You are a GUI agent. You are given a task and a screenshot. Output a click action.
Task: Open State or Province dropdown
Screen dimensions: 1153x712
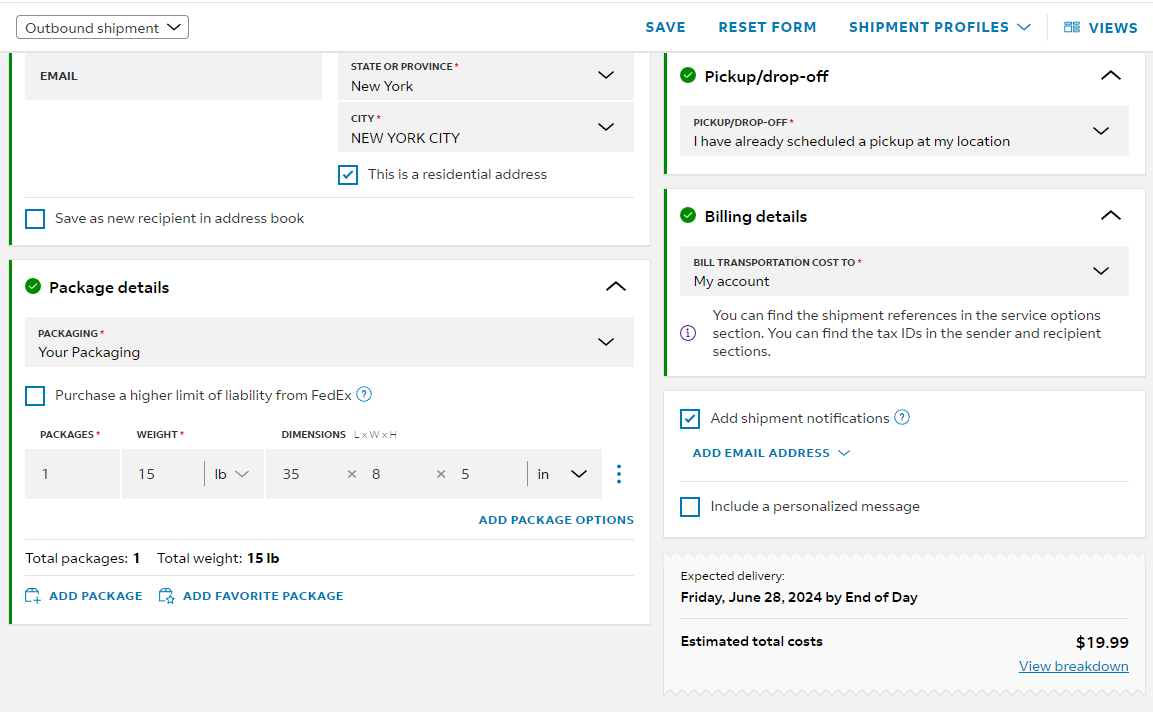click(486, 76)
